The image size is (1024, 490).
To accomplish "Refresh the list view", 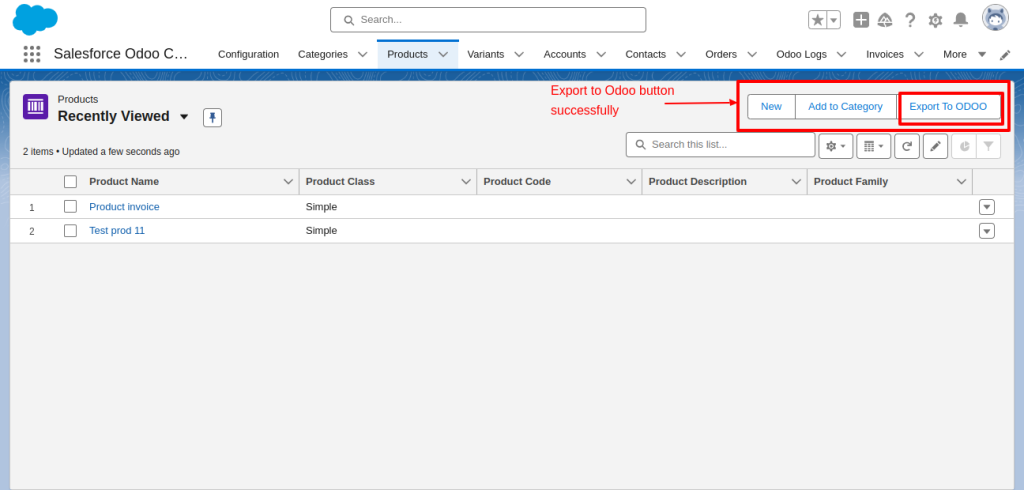I will click(906, 146).
